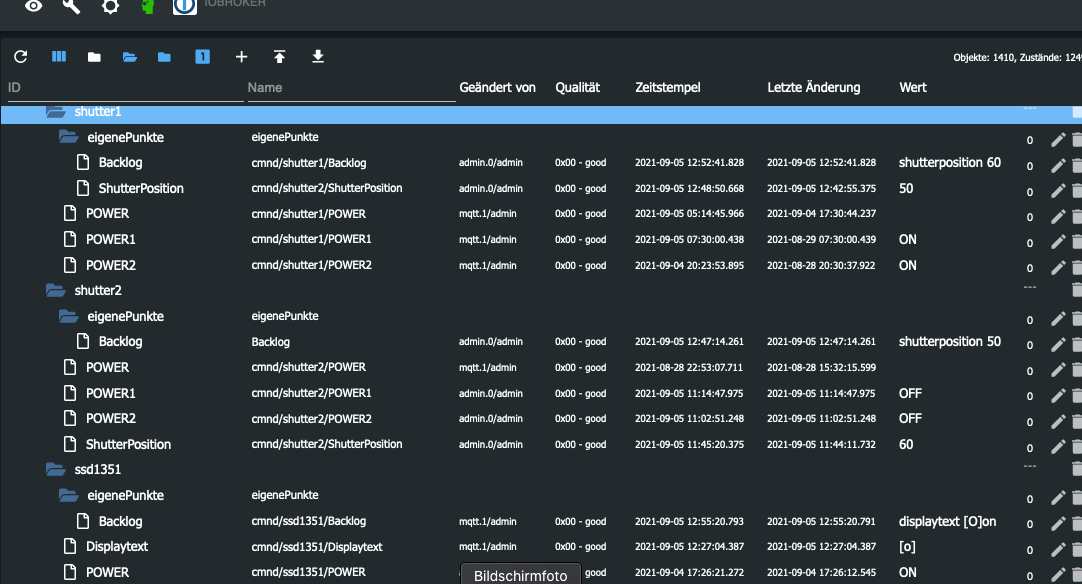The height and width of the screenshot is (584, 1082).
Task: Collapse the shutter2 folder
Action: pyautogui.click(x=56, y=290)
